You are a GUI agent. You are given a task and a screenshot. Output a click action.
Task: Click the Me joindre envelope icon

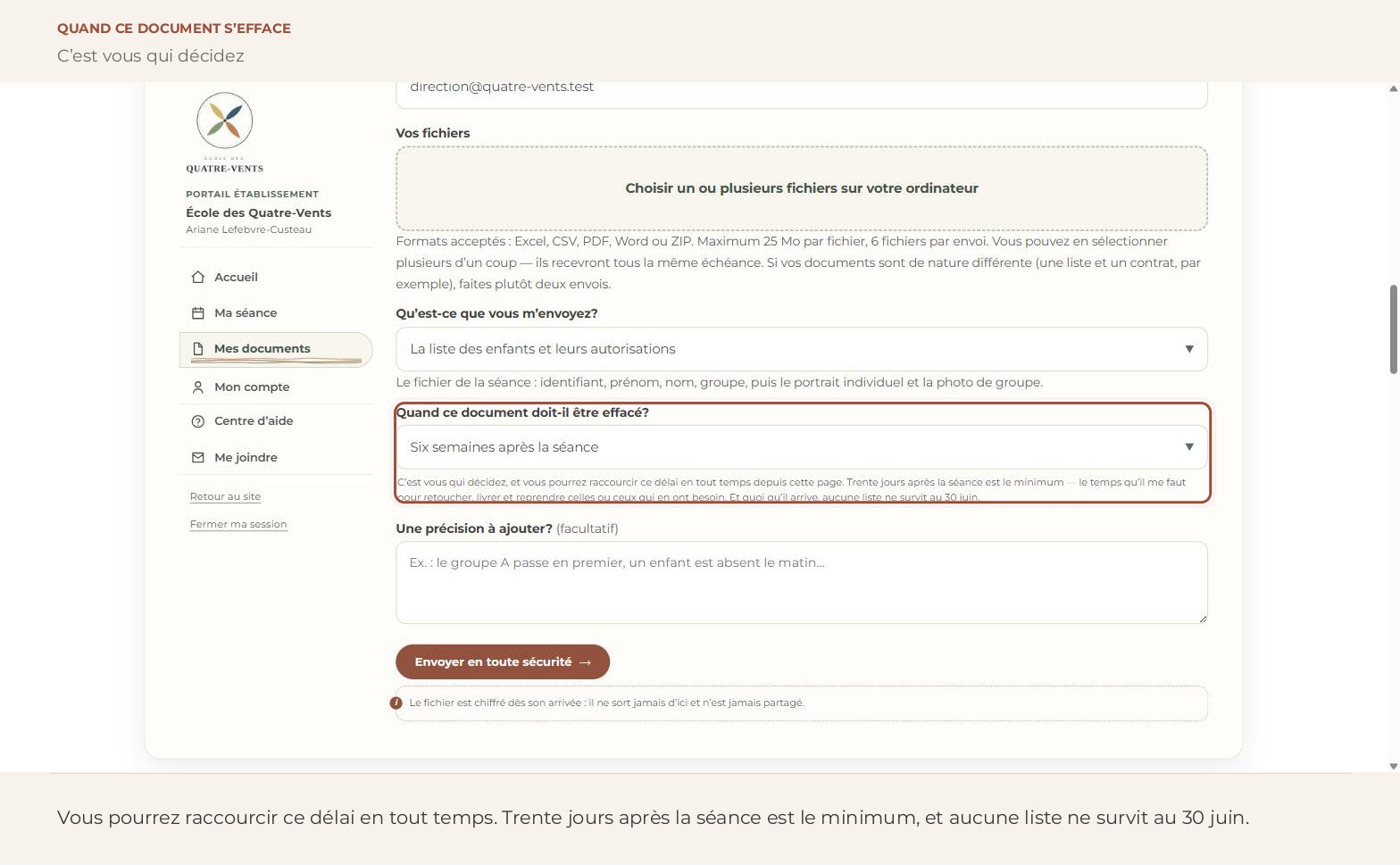point(198,458)
